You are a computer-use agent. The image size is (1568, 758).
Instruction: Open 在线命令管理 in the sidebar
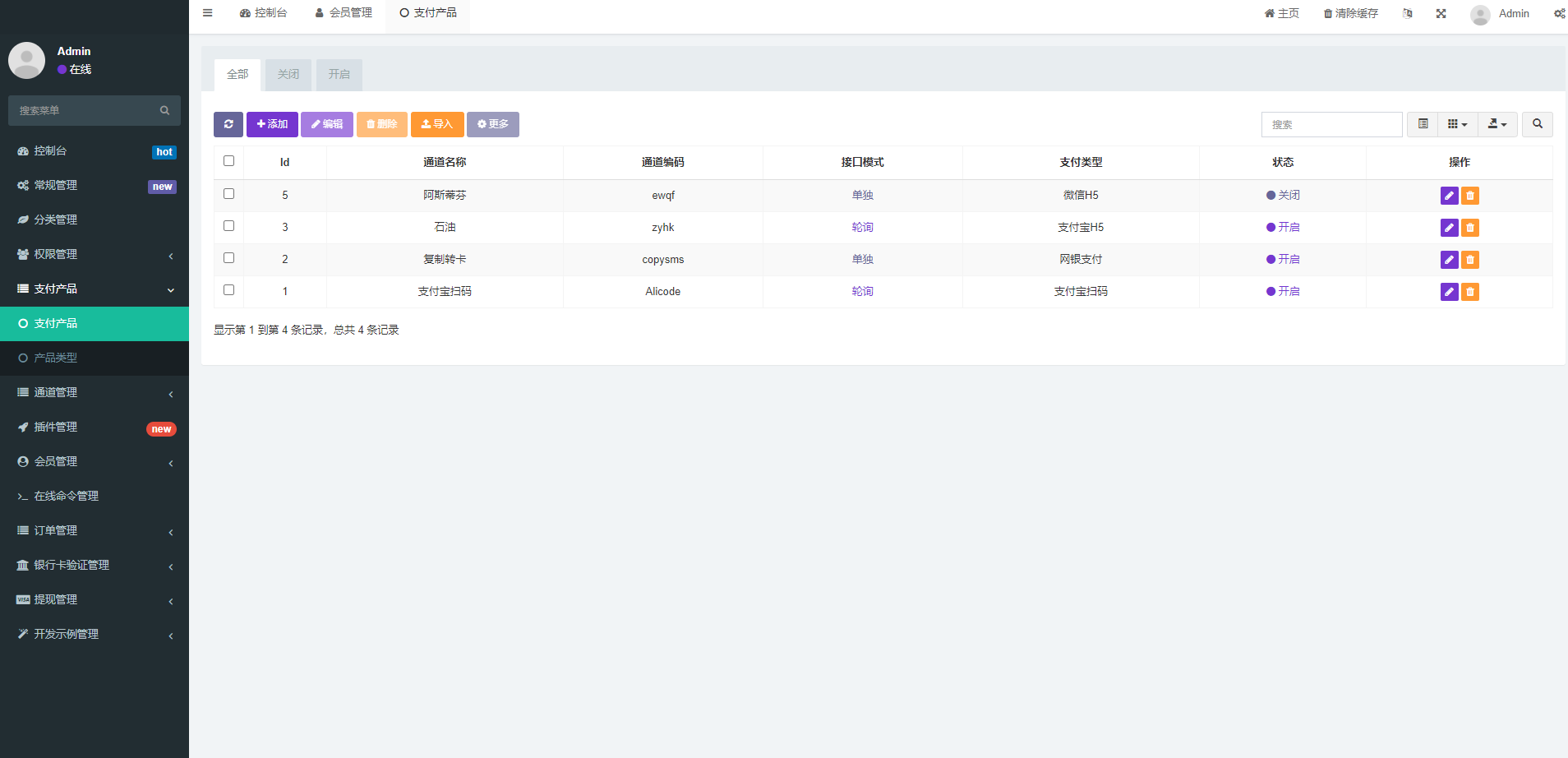(x=95, y=497)
